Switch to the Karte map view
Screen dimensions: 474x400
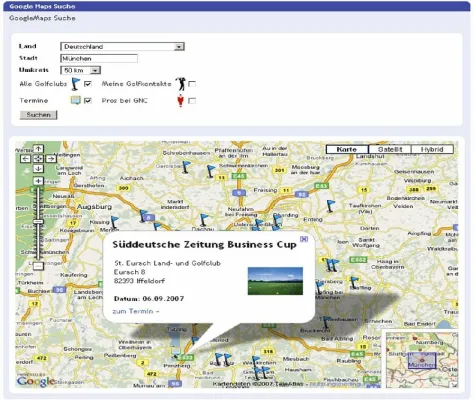click(347, 149)
